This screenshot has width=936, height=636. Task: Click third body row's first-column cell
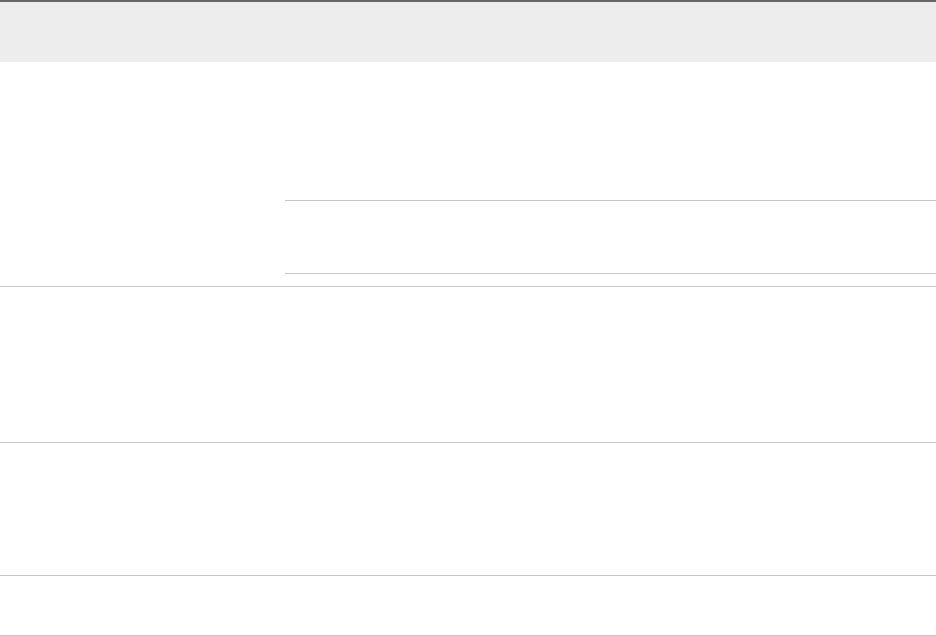point(142,509)
